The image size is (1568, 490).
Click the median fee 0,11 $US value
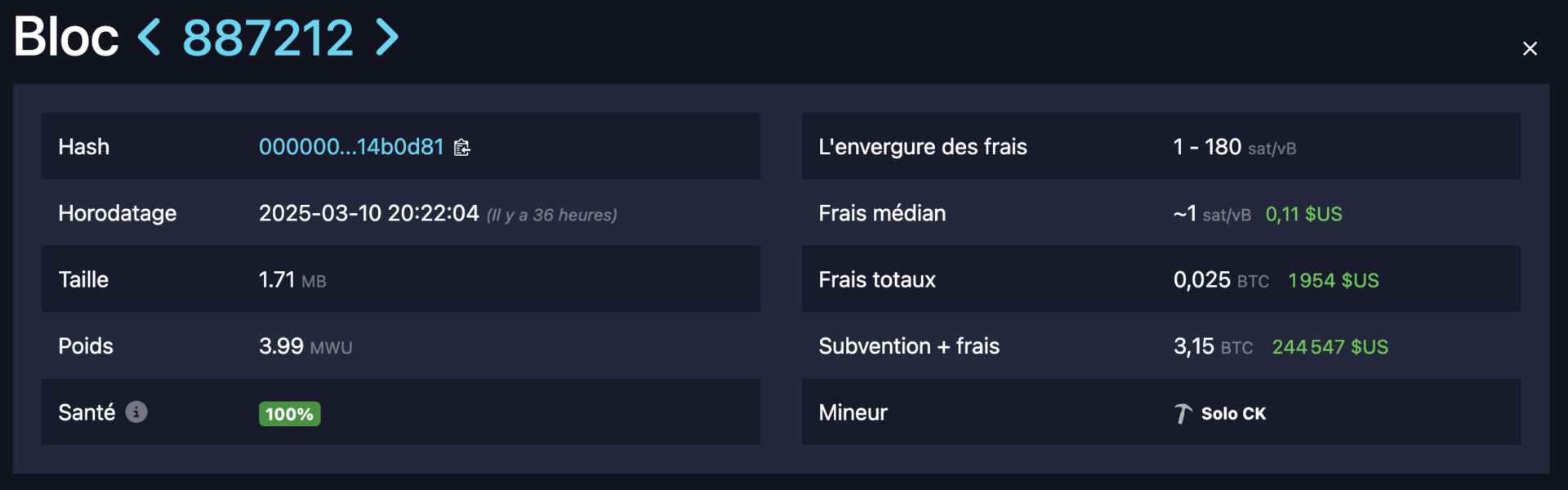[x=1303, y=214]
